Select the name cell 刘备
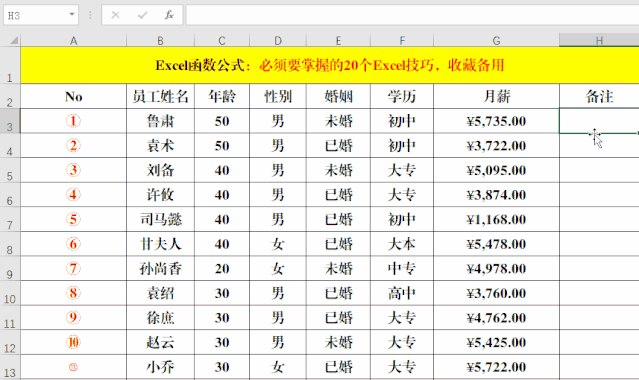This screenshot has height=380, width=639. tap(161, 170)
